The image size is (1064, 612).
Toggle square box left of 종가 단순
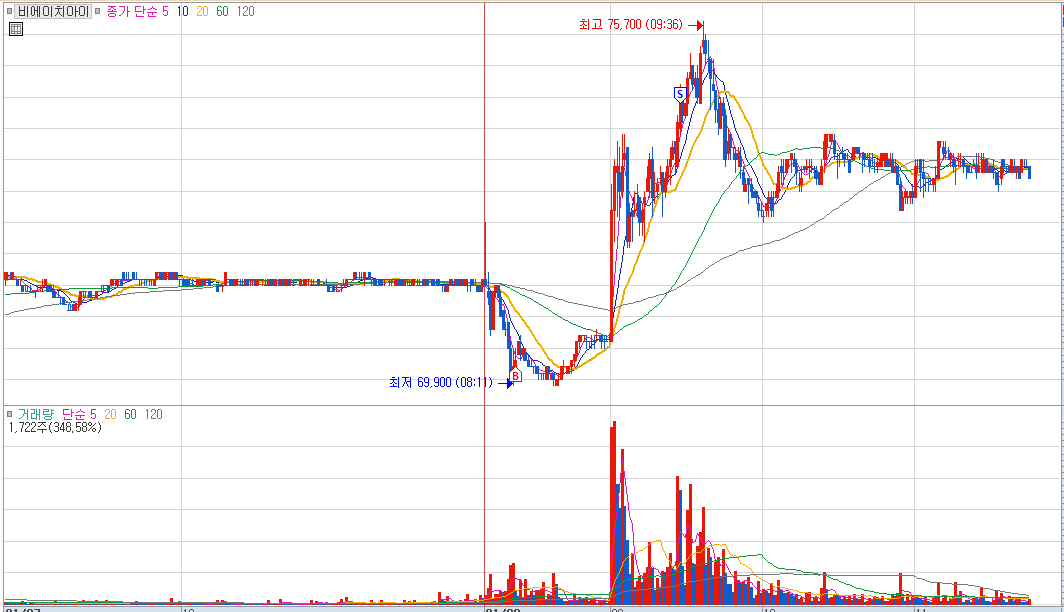coord(98,12)
